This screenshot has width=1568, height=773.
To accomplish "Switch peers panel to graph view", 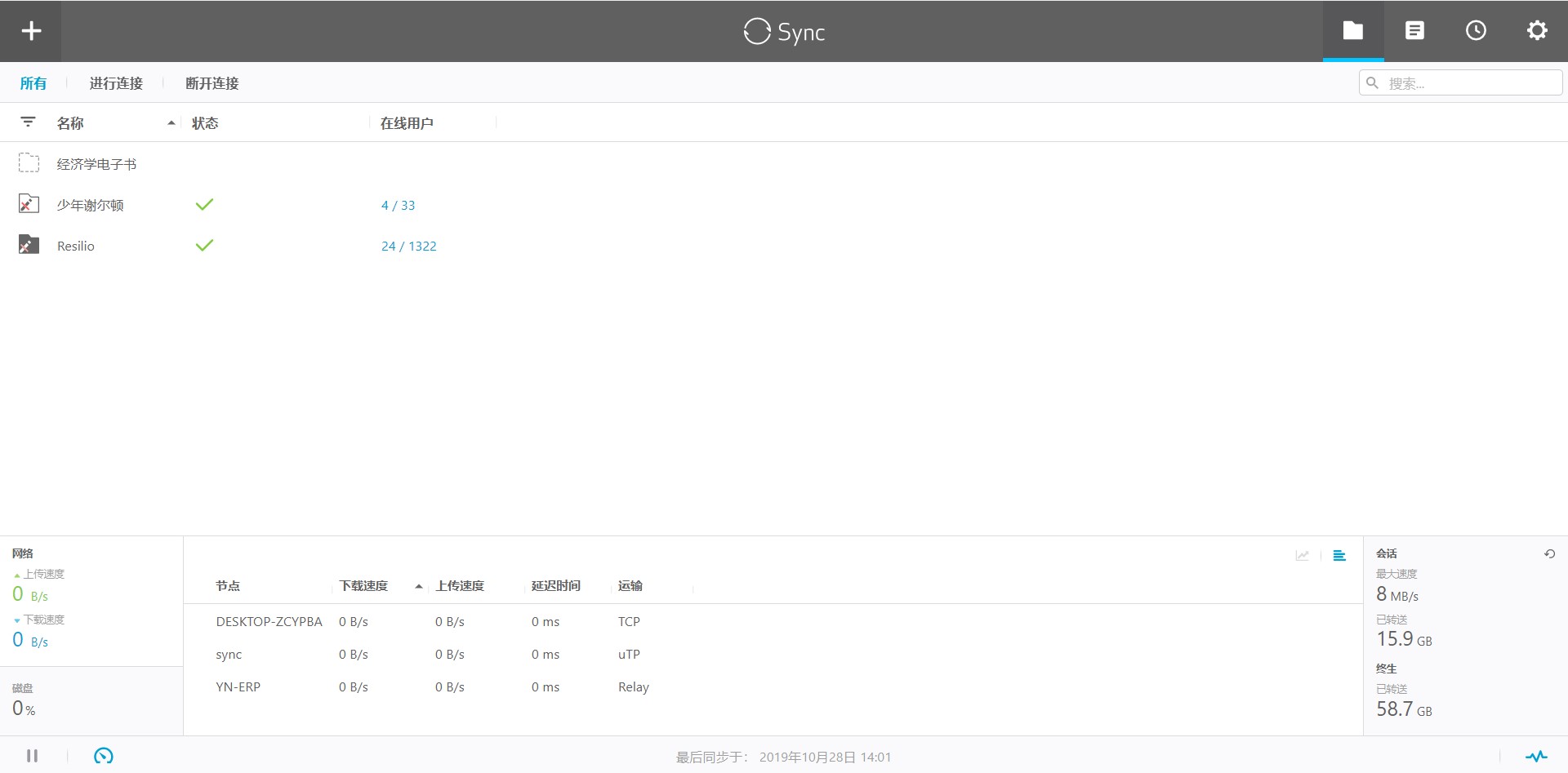I will click(x=1303, y=556).
